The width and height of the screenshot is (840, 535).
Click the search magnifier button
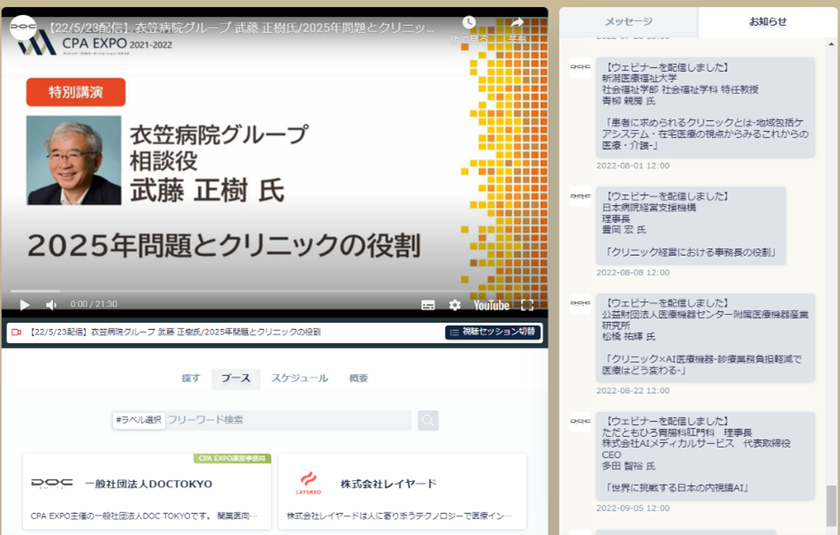[x=428, y=420]
